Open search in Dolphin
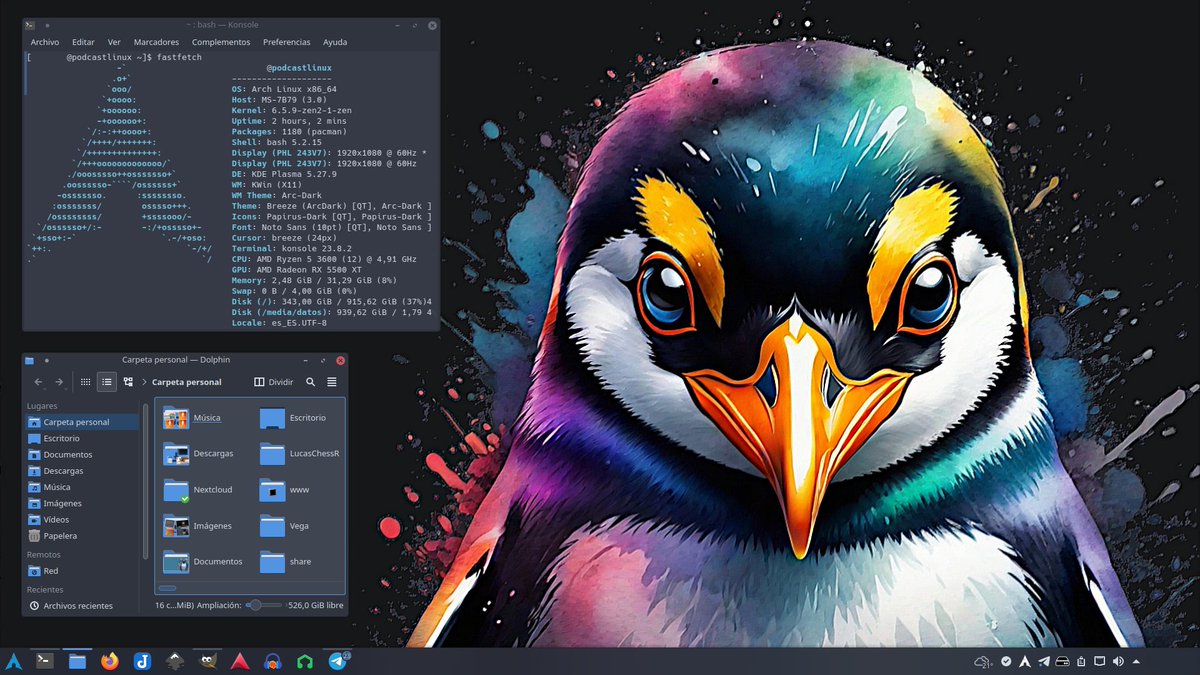 (x=311, y=382)
